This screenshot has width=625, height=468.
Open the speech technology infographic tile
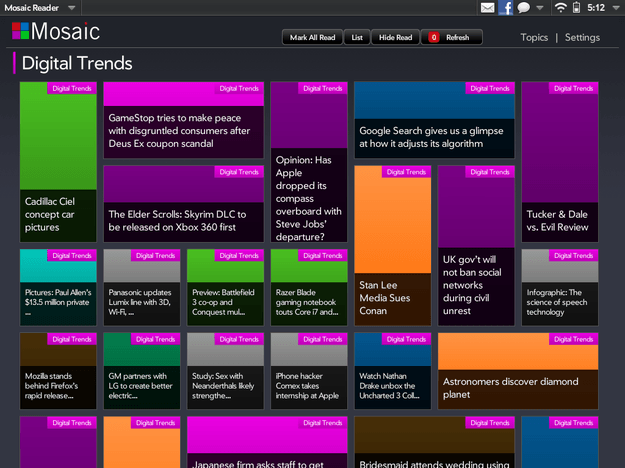pos(560,287)
